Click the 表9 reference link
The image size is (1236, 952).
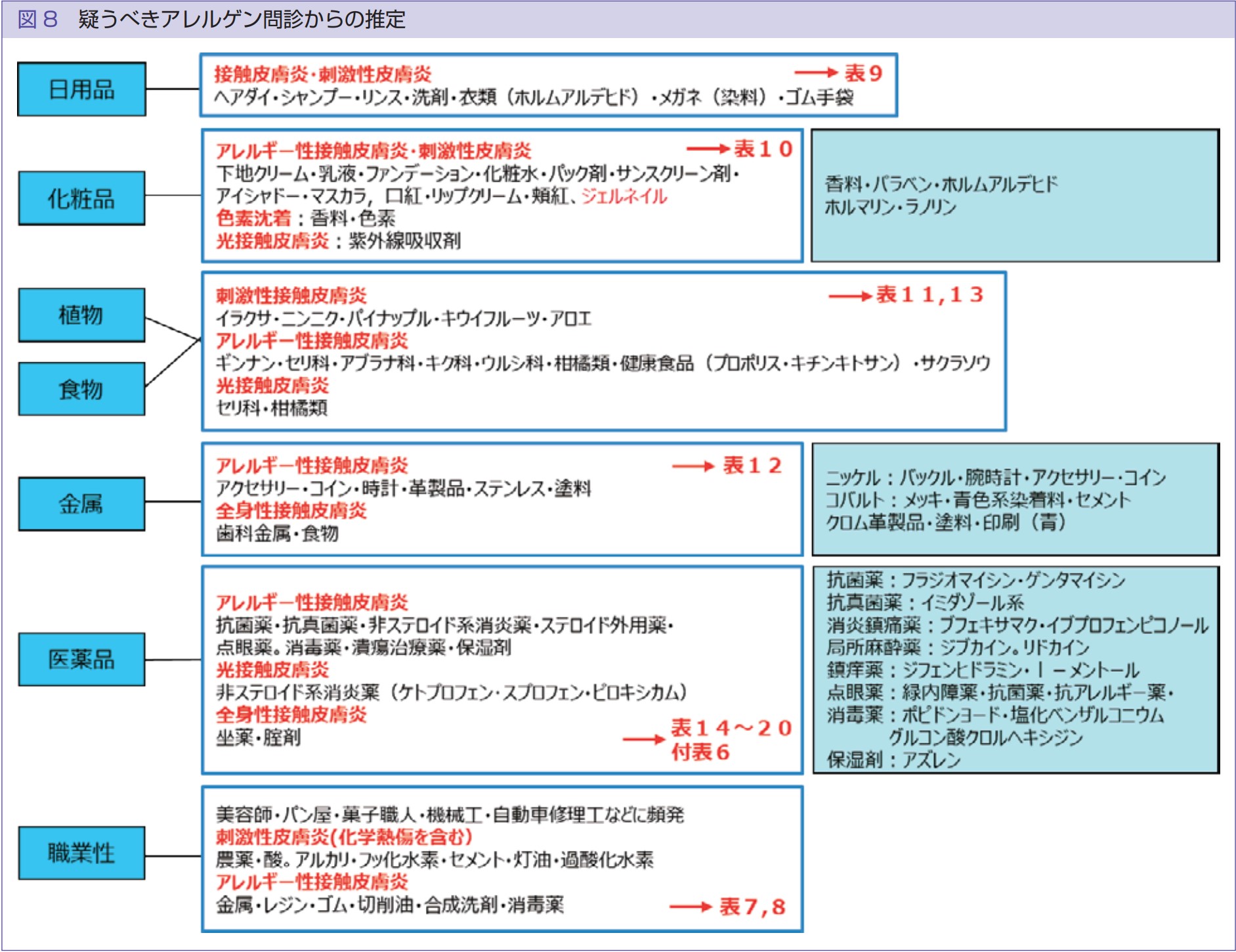(x=863, y=73)
